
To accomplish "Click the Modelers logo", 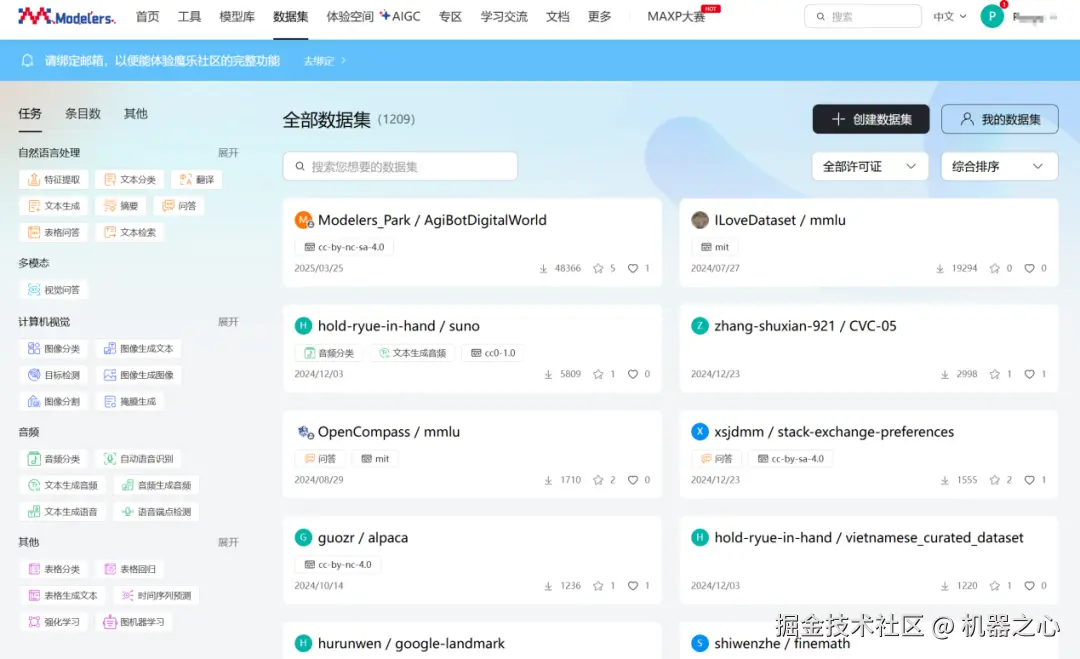I will [66, 16].
